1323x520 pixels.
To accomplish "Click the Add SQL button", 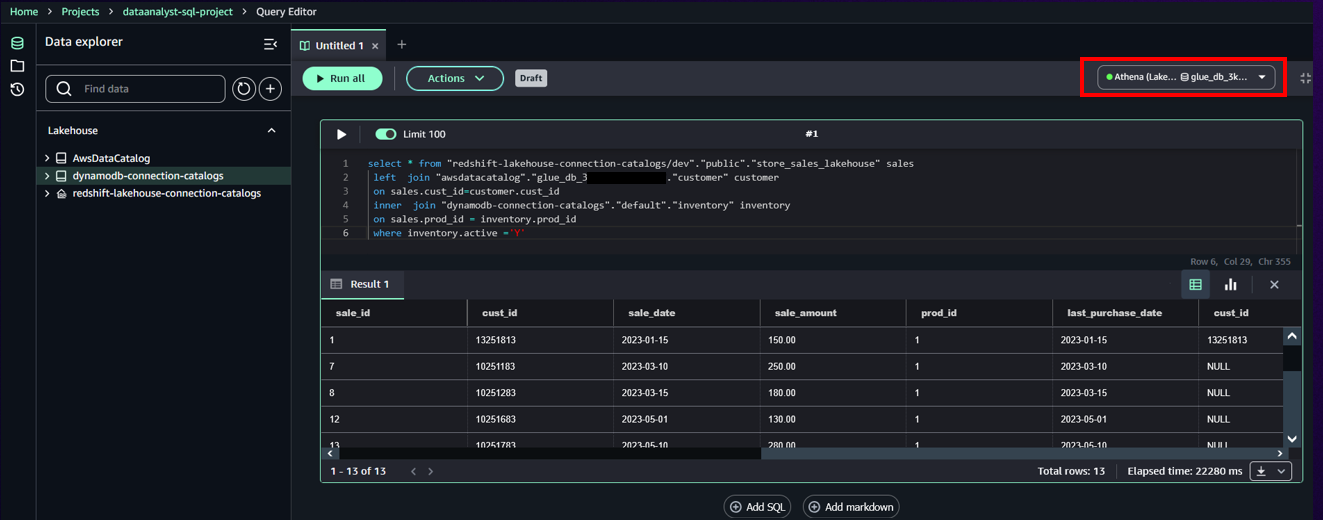I will tap(757, 507).
